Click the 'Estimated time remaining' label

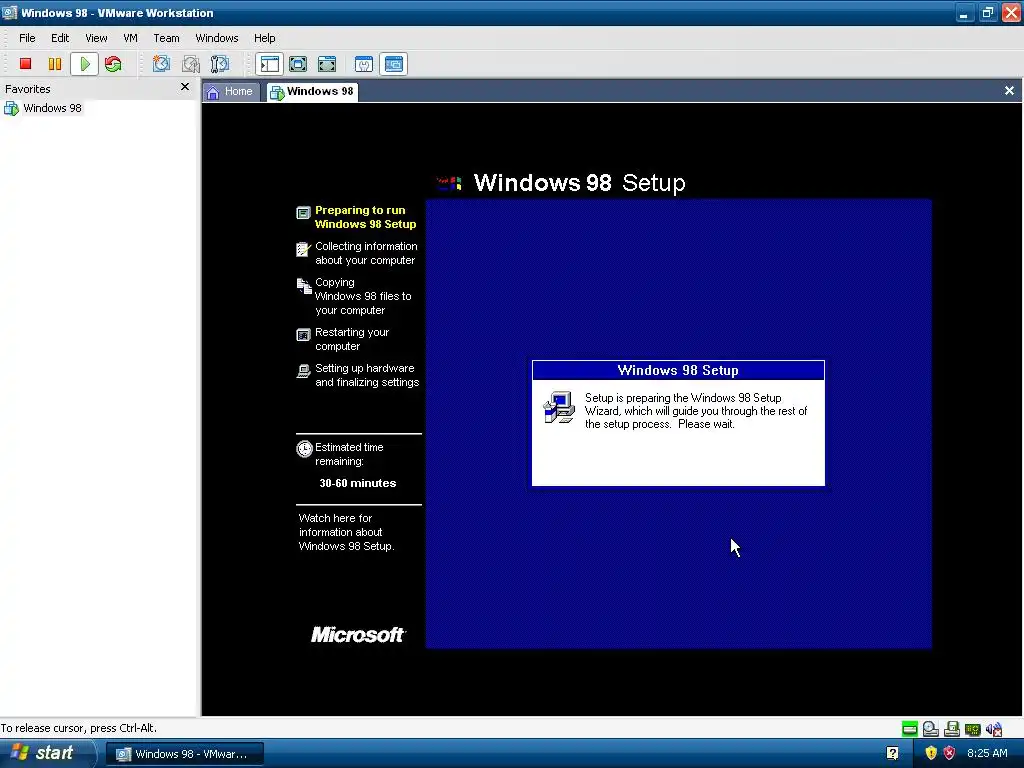tap(349, 455)
